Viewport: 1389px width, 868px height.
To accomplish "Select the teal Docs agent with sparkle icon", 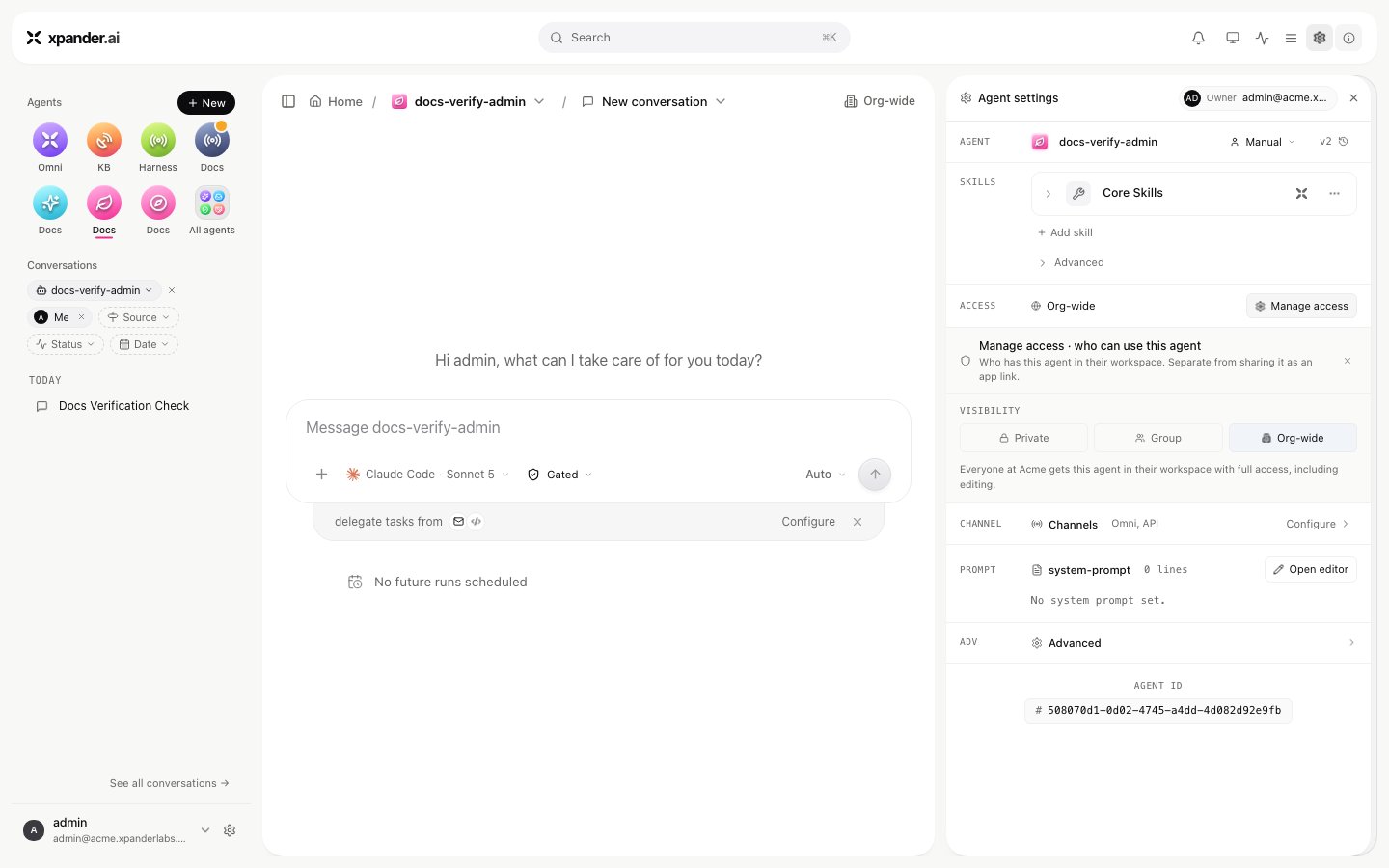I will (x=50, y=203).
